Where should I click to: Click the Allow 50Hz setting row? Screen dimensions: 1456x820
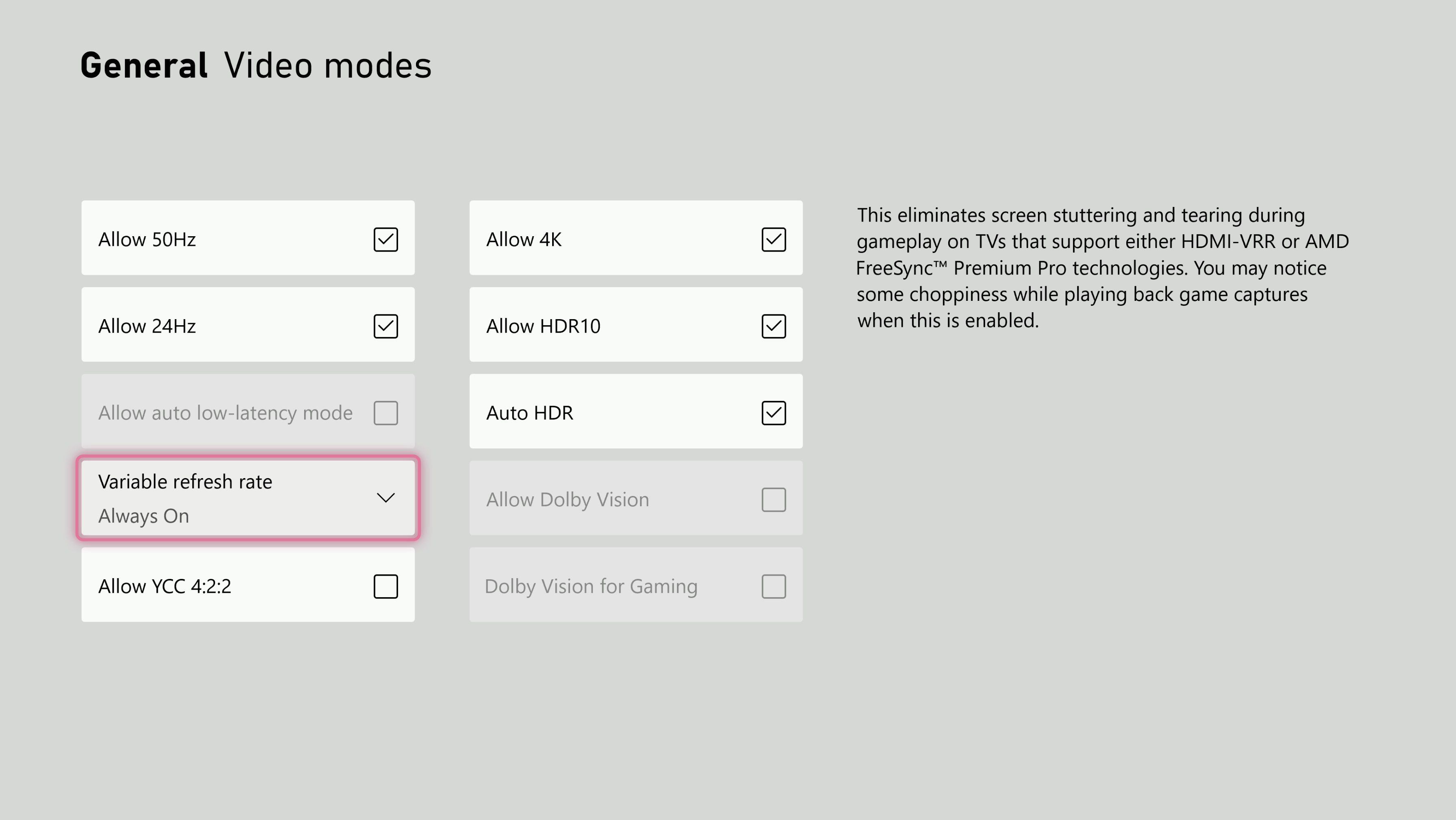[247, 239]
